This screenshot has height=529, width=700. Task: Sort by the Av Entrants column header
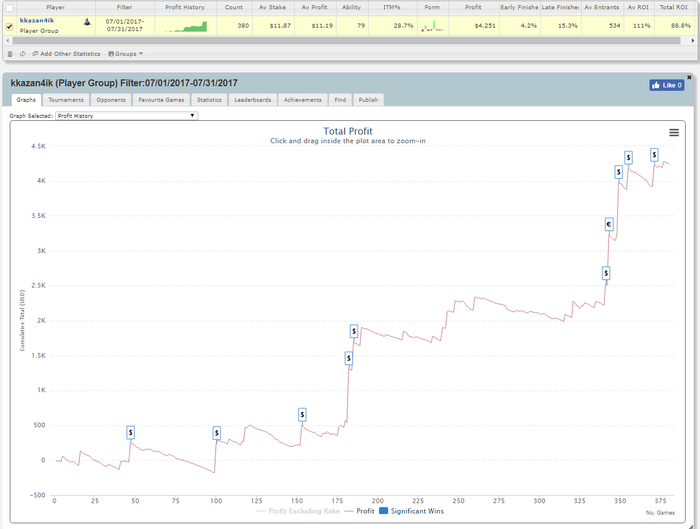(x=601, y=8)
